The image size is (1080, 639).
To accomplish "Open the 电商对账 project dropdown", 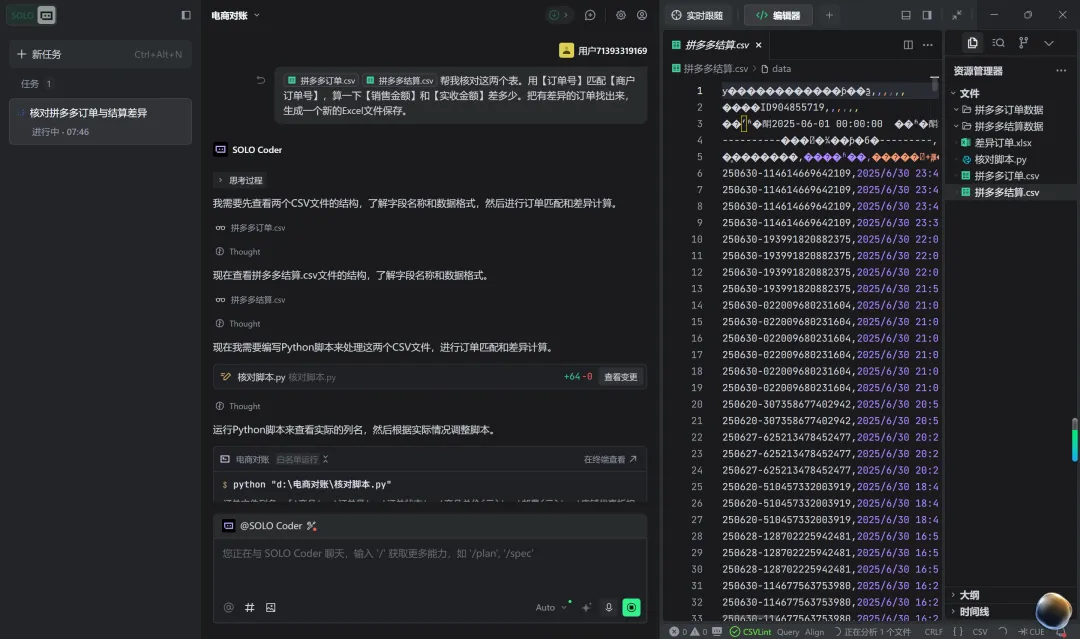I will (236, 15).
